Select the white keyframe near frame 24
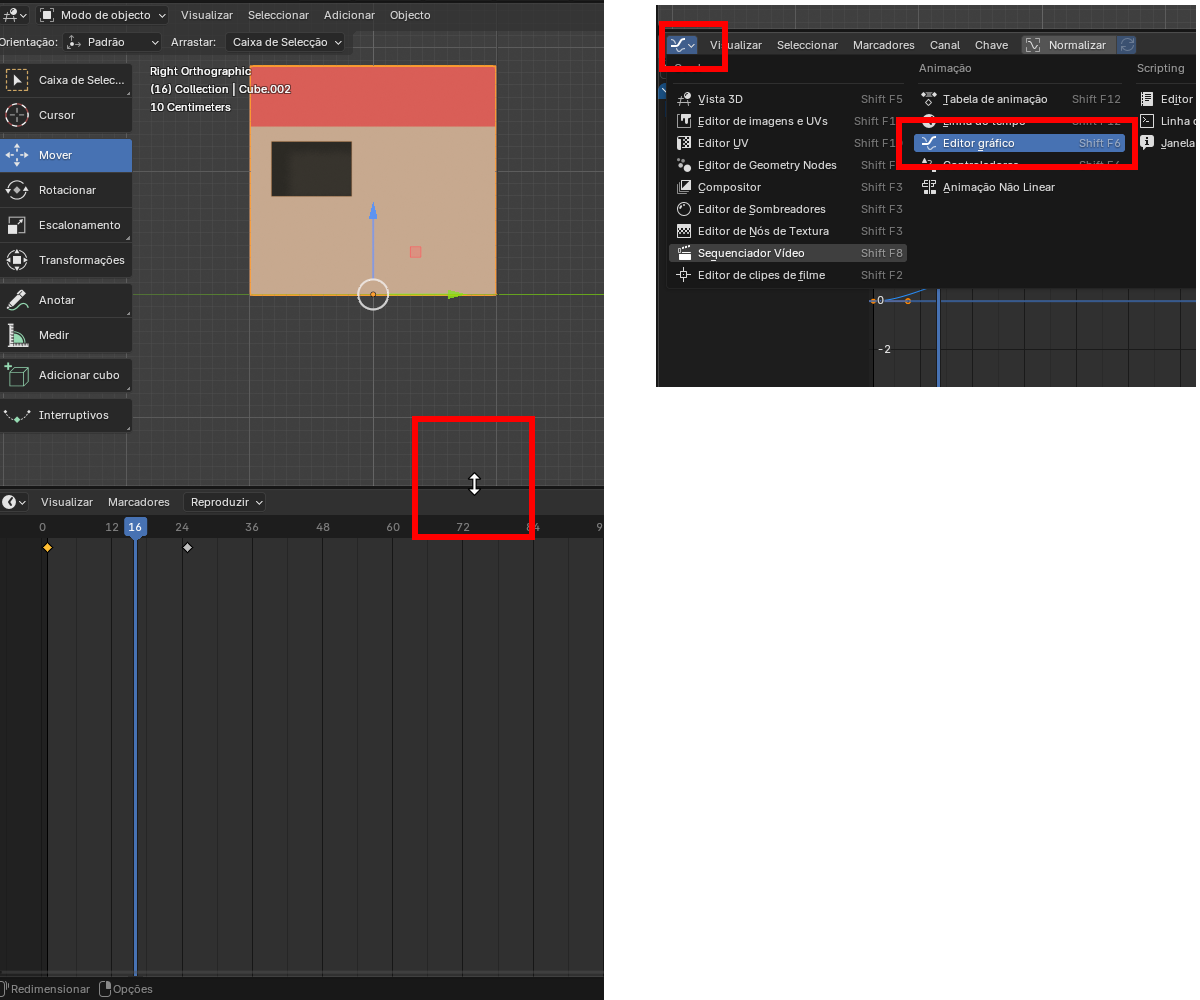 tap(187, 548)
